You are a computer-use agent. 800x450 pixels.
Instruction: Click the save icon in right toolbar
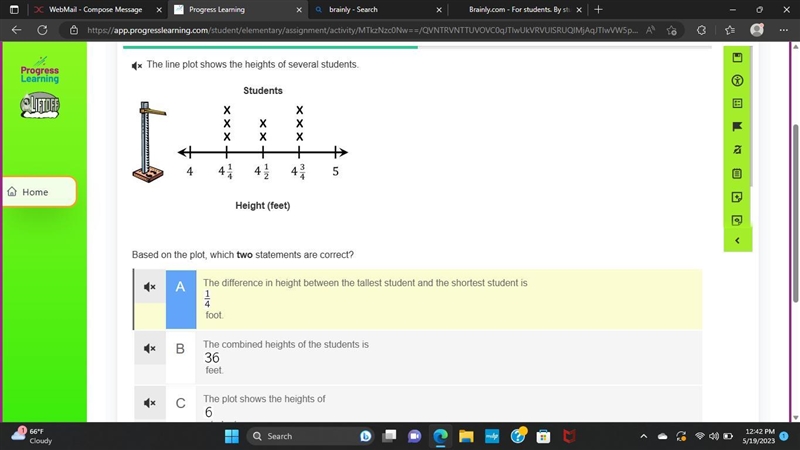click(737, 58)
